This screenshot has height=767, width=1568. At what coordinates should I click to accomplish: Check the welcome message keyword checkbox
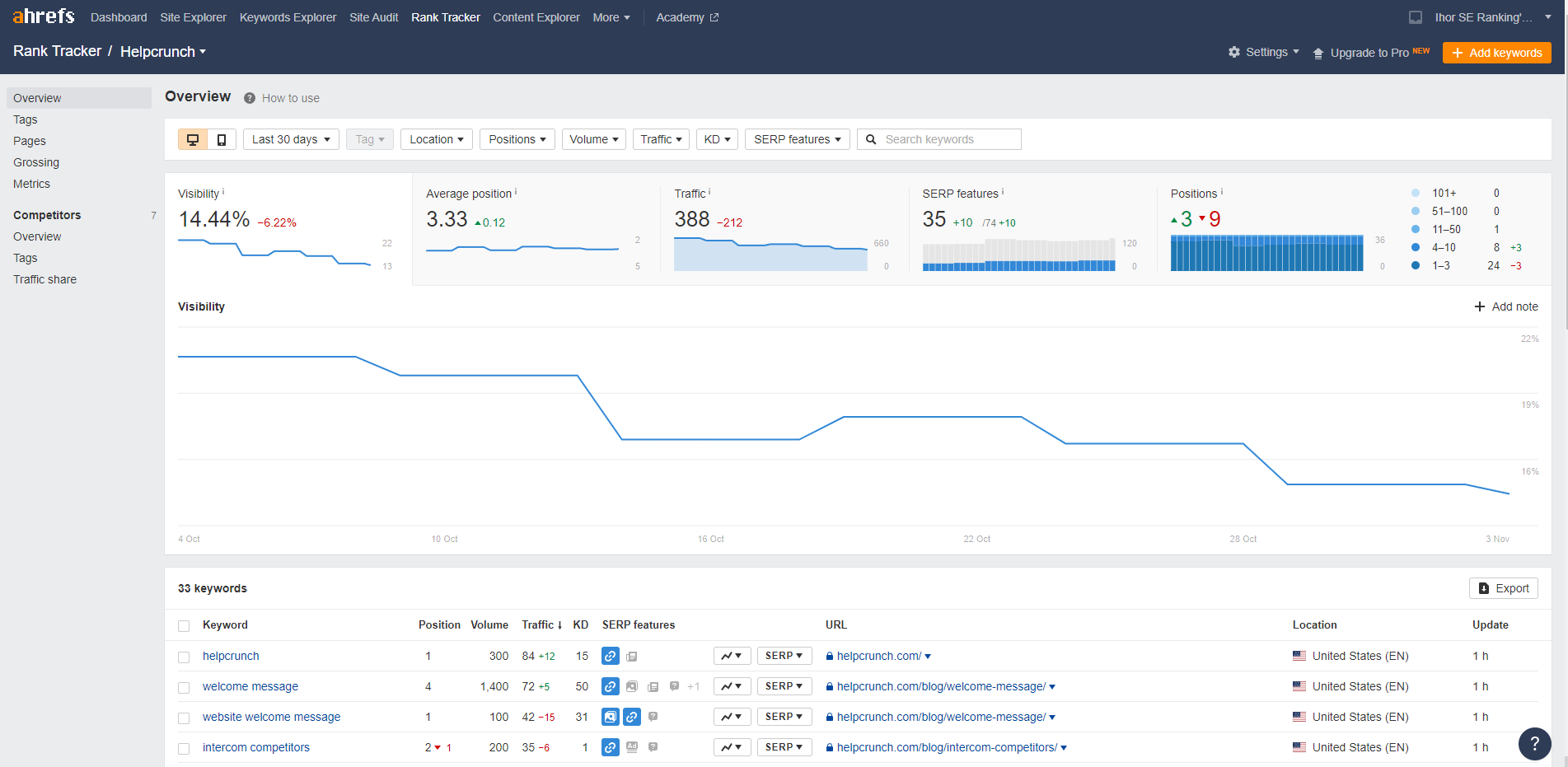pyautogui.click(x=184, y=688)
